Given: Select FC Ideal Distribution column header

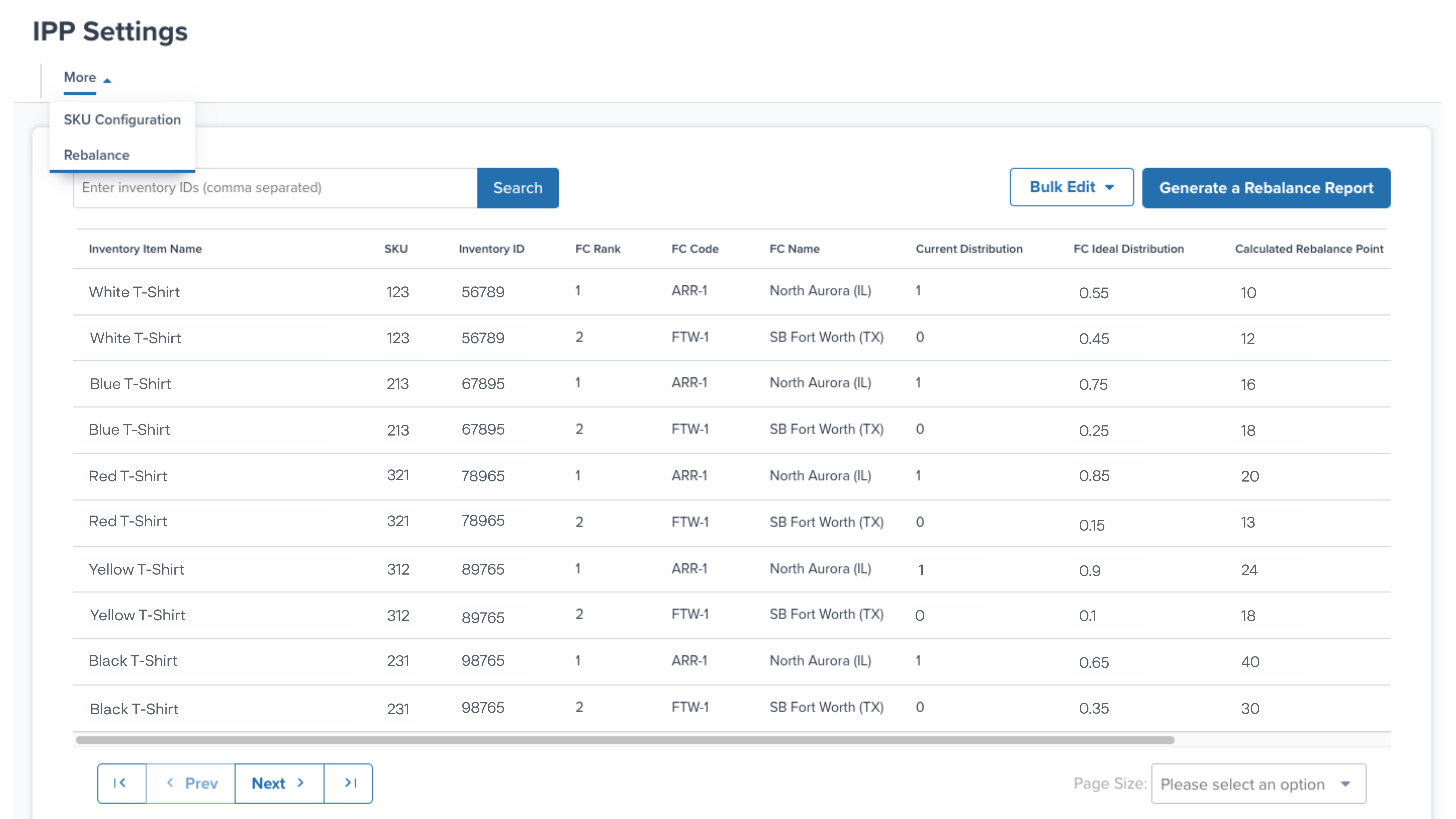Looking at the screenshot, I should [x=1128, y=249].
